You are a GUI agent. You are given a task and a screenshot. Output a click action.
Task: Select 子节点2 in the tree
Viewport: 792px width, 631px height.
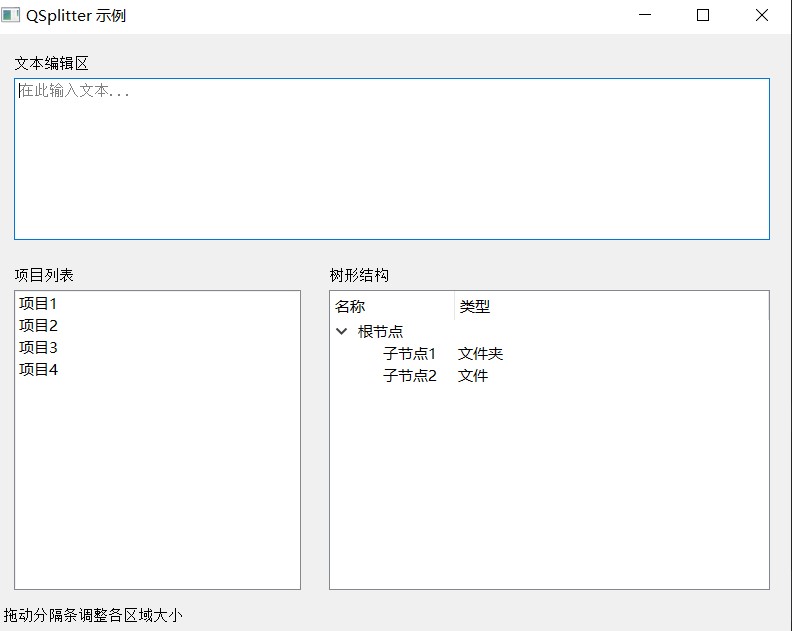tap(409, 376)
